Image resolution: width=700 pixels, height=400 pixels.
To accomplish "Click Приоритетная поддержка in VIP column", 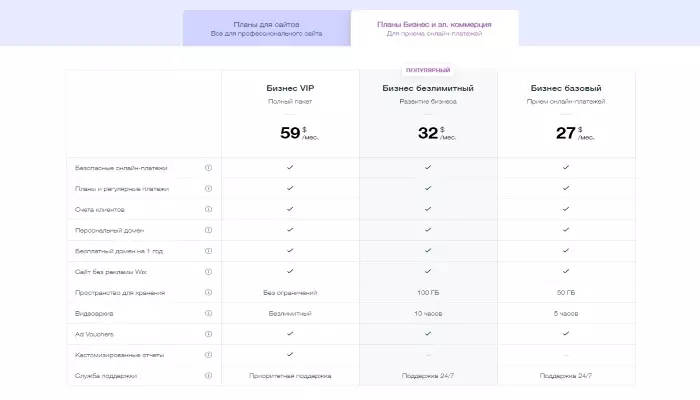I will click(290, 376).
